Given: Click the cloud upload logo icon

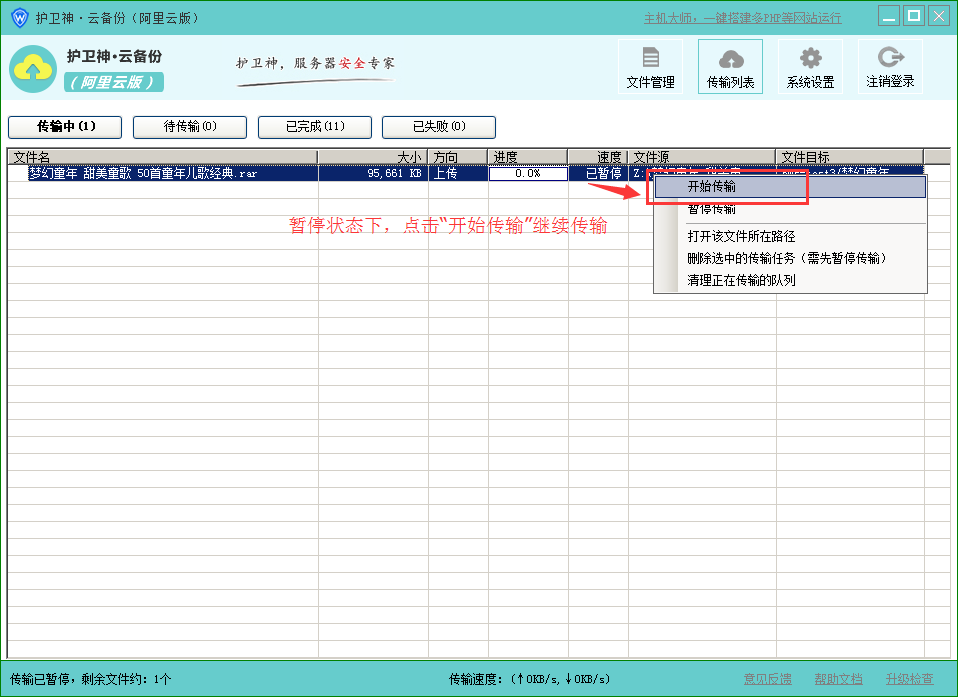Looking at the screenshot, I should pos(33,69).
